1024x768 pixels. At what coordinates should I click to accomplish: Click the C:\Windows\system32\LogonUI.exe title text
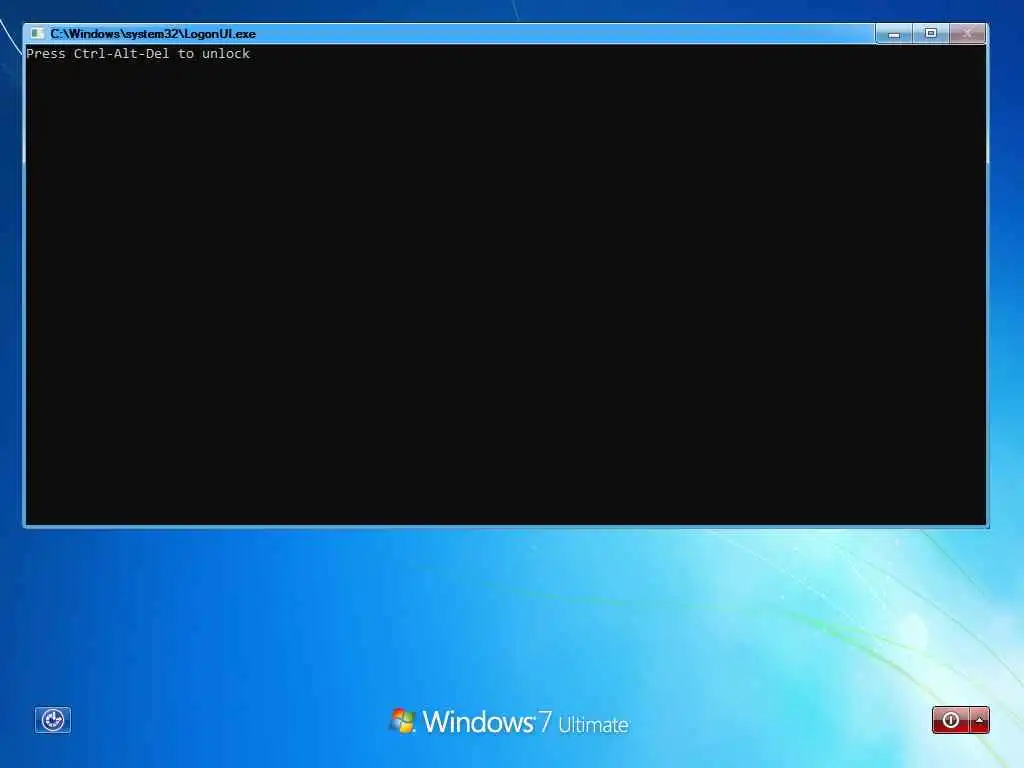153,34
